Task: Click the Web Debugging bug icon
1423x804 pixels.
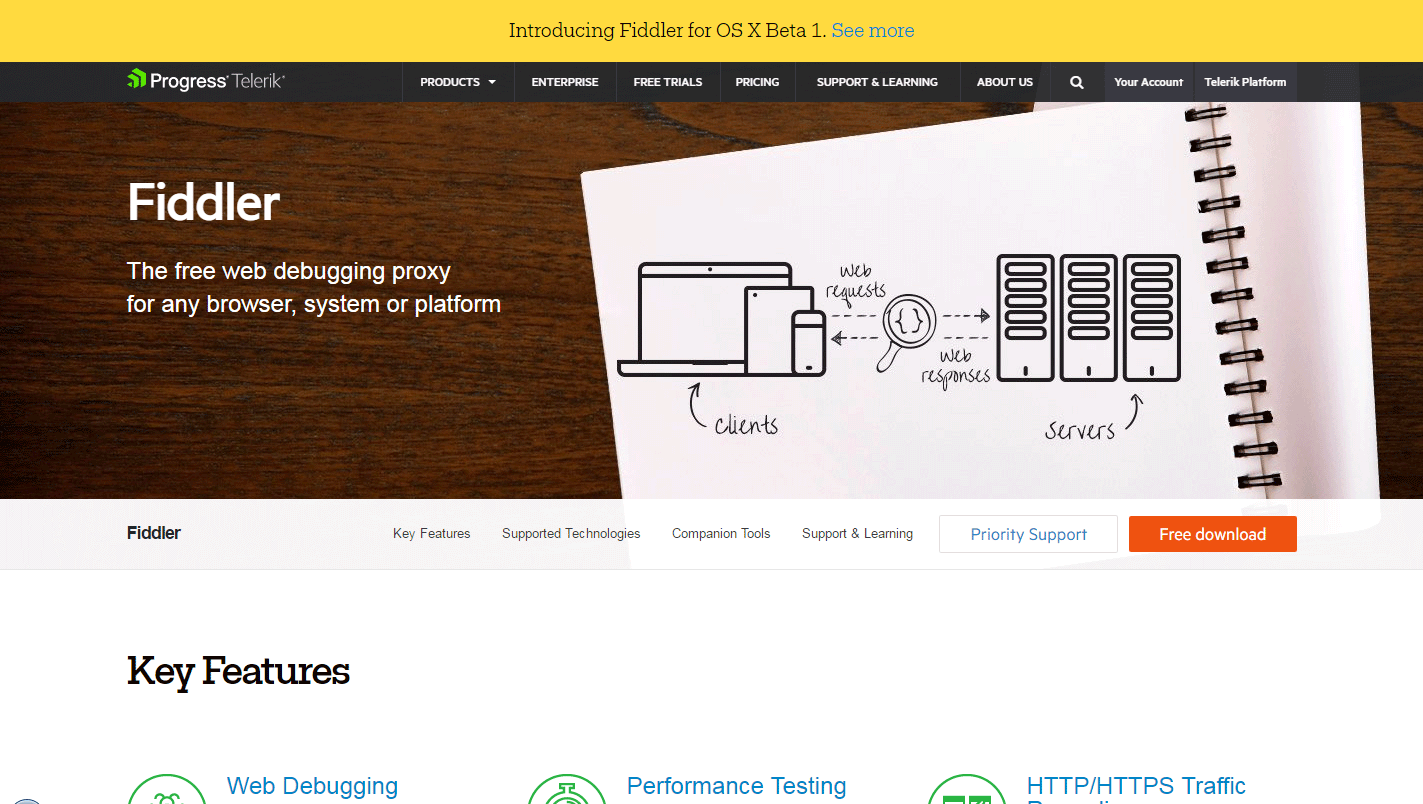Action: (167, 790)
